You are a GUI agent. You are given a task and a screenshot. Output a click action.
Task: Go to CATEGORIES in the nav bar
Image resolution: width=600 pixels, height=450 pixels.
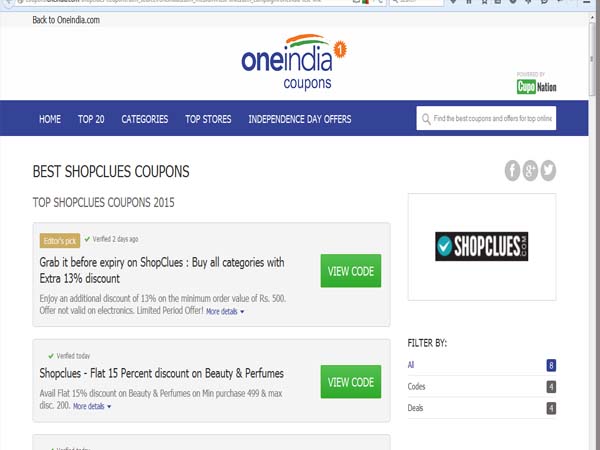145,120
